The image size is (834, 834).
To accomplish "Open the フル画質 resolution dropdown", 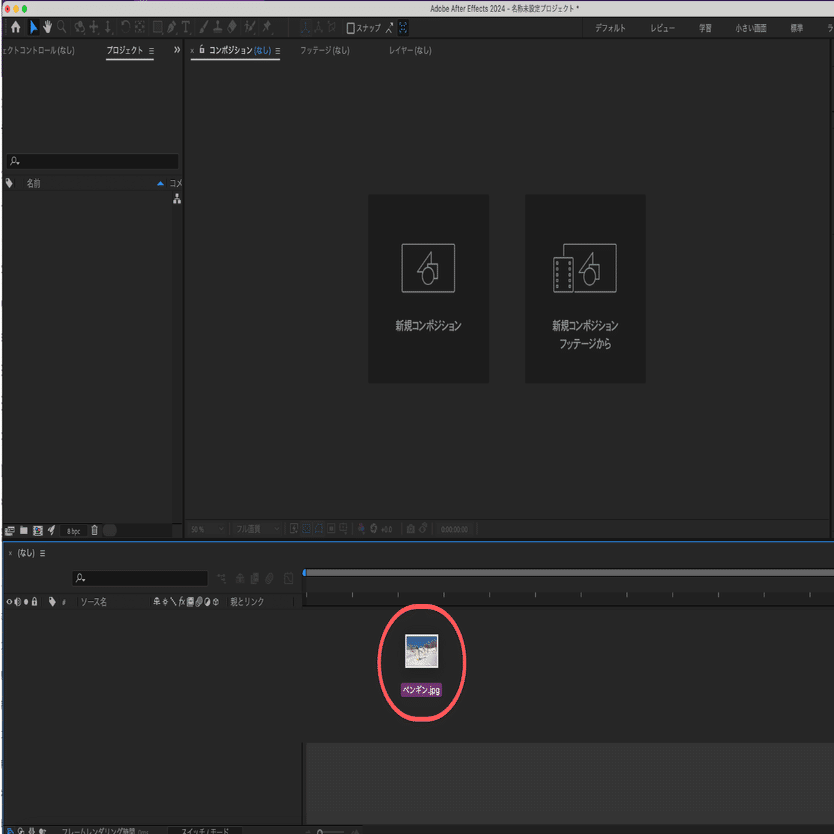I will tap(257, 529).
